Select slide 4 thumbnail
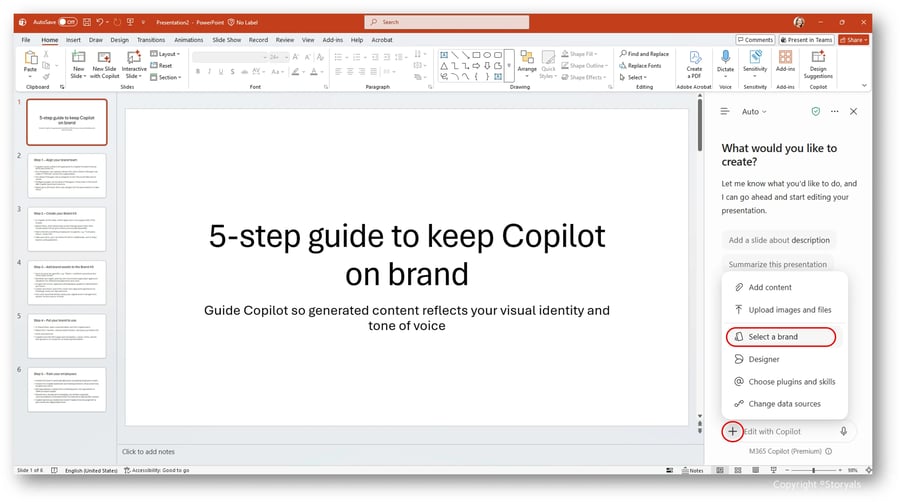Viewport: 900px width, 502px height. coord(67,282)
